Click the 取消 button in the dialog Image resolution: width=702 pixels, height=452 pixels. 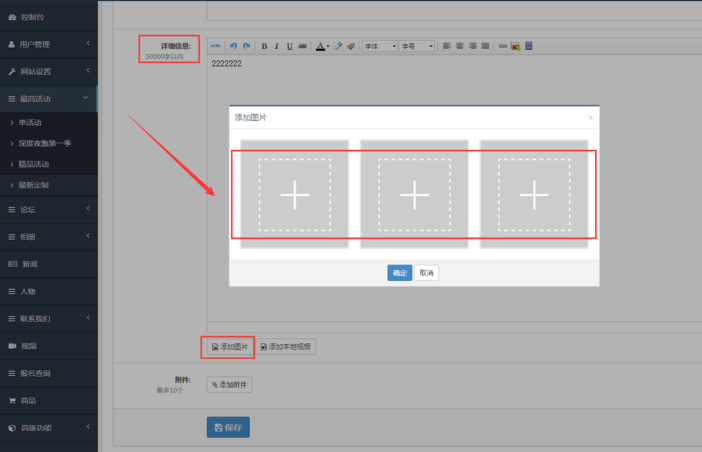427,273
